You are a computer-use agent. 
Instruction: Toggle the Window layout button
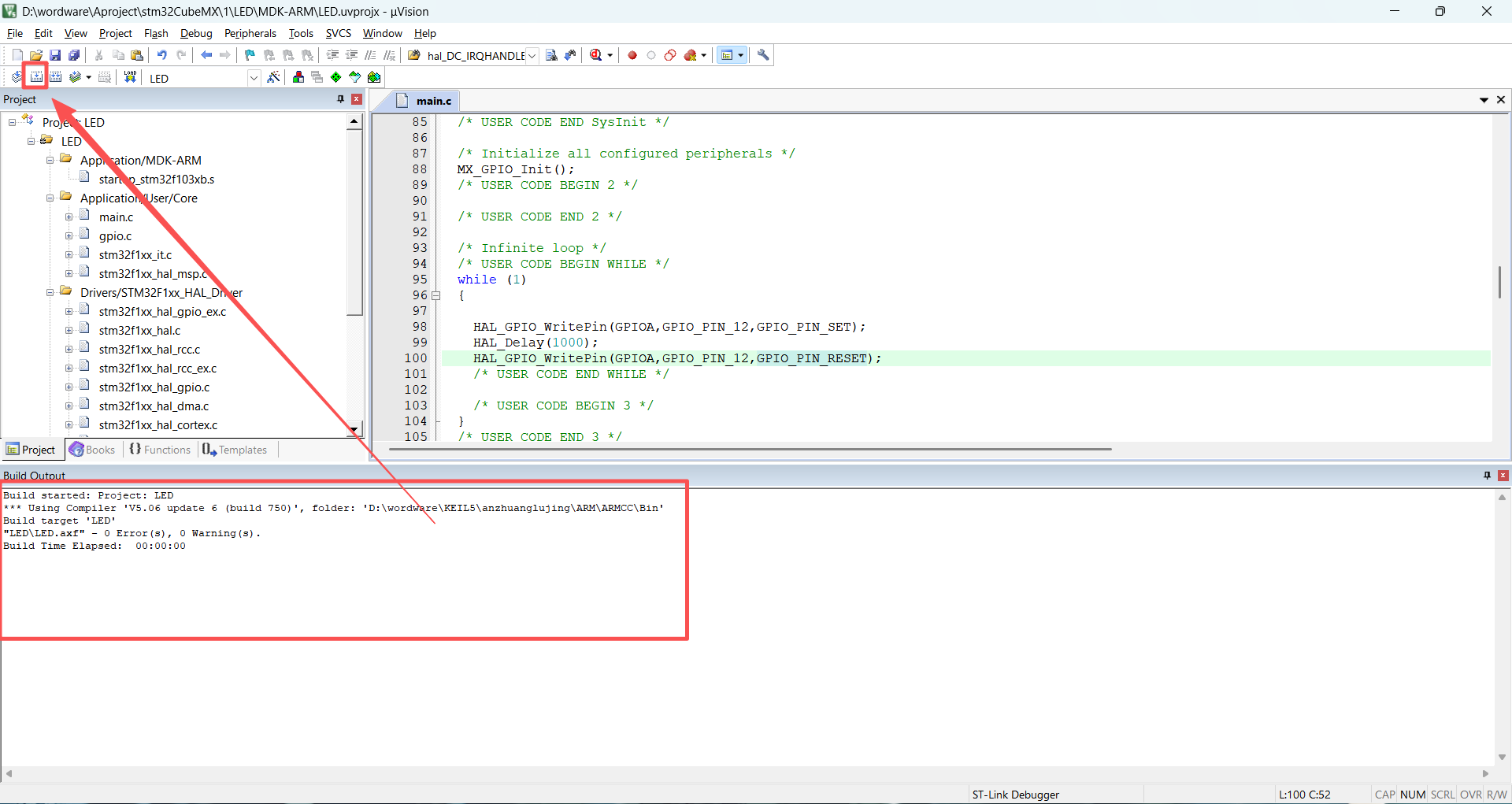(x=727, y=55)
